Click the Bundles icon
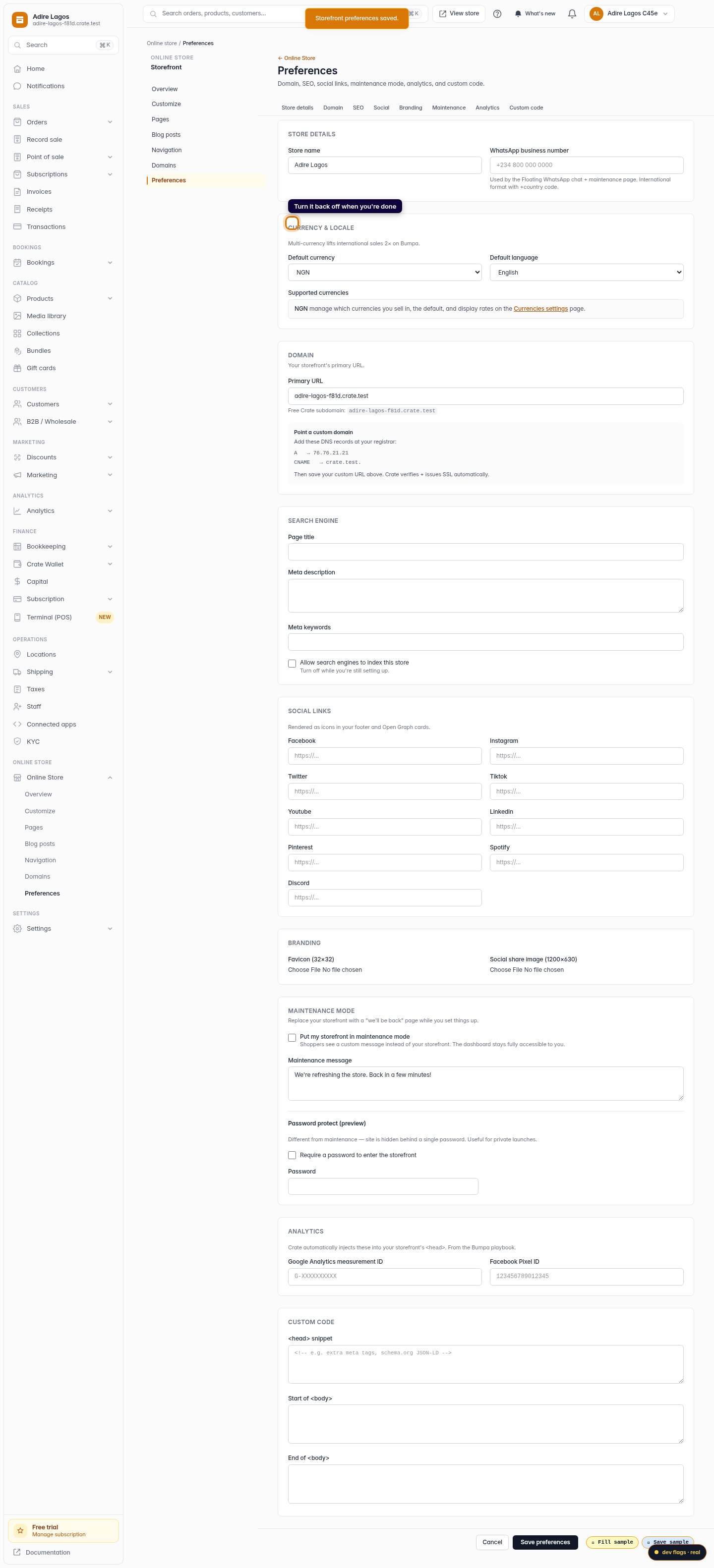 [17, 350]
